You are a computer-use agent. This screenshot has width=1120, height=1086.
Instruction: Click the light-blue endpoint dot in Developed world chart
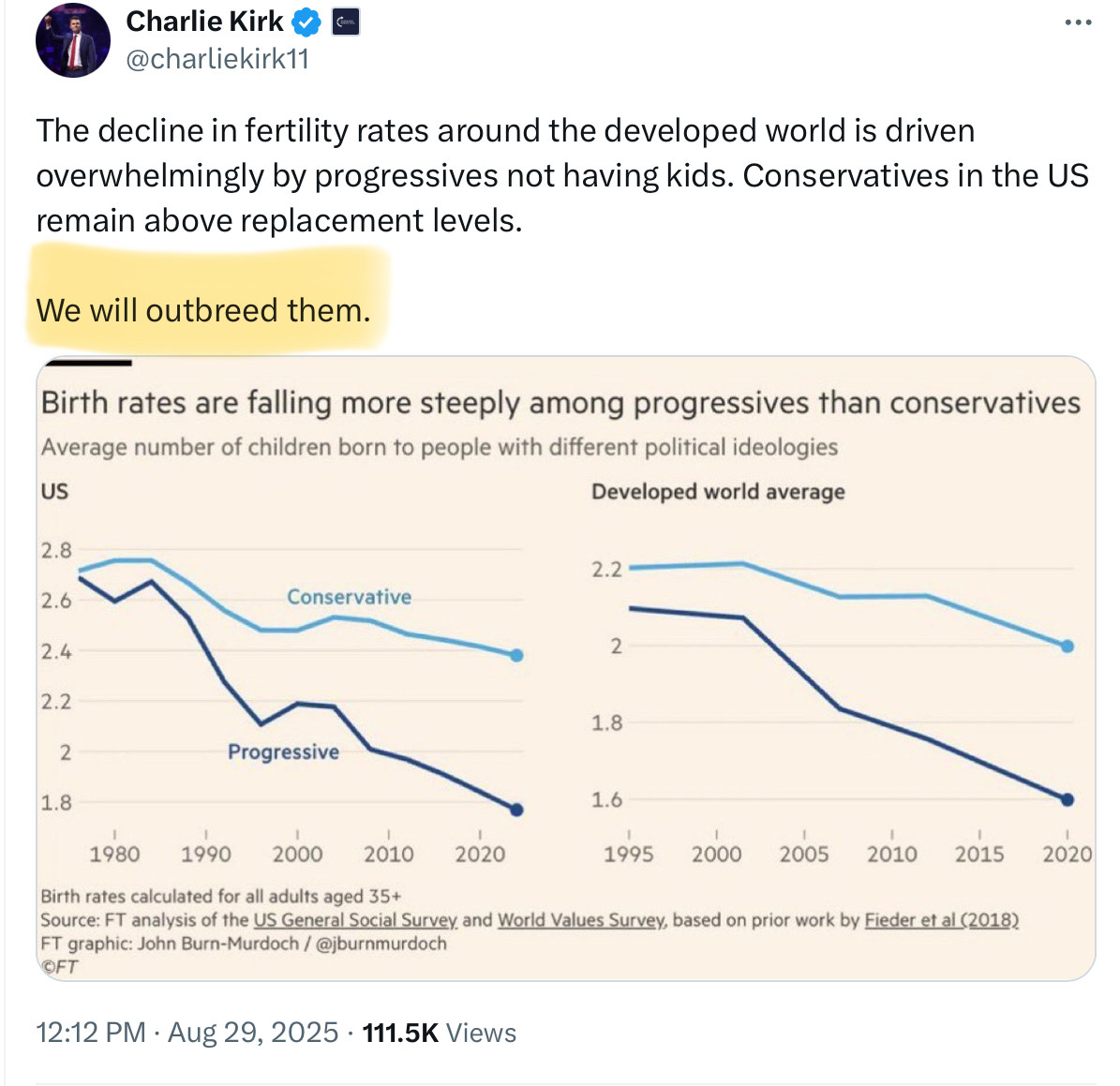click(x=1068, y=647)
